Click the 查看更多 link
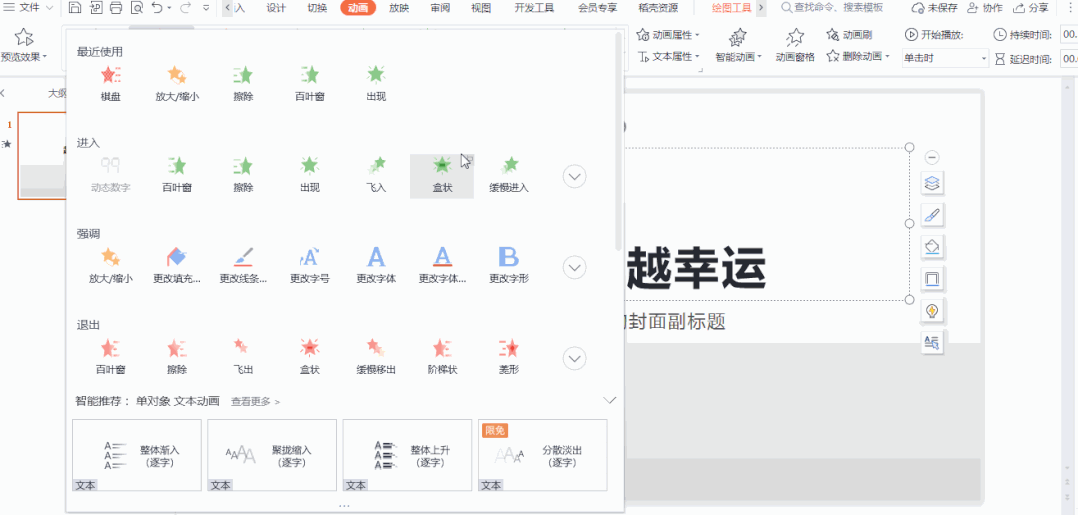The width and height of the screenshot is (1078, 515). 255,402
